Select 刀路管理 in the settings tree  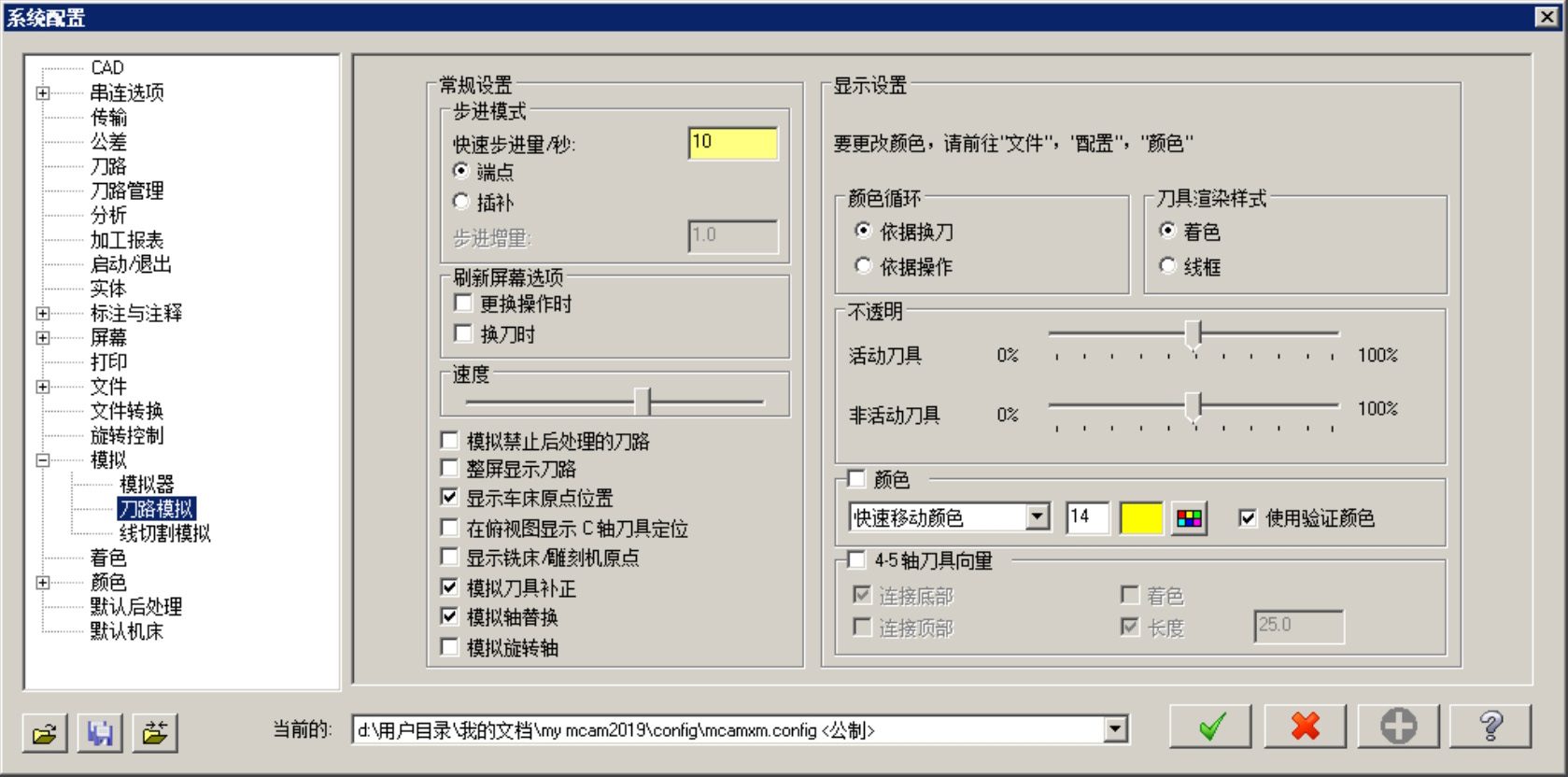(x=127, y=191)
